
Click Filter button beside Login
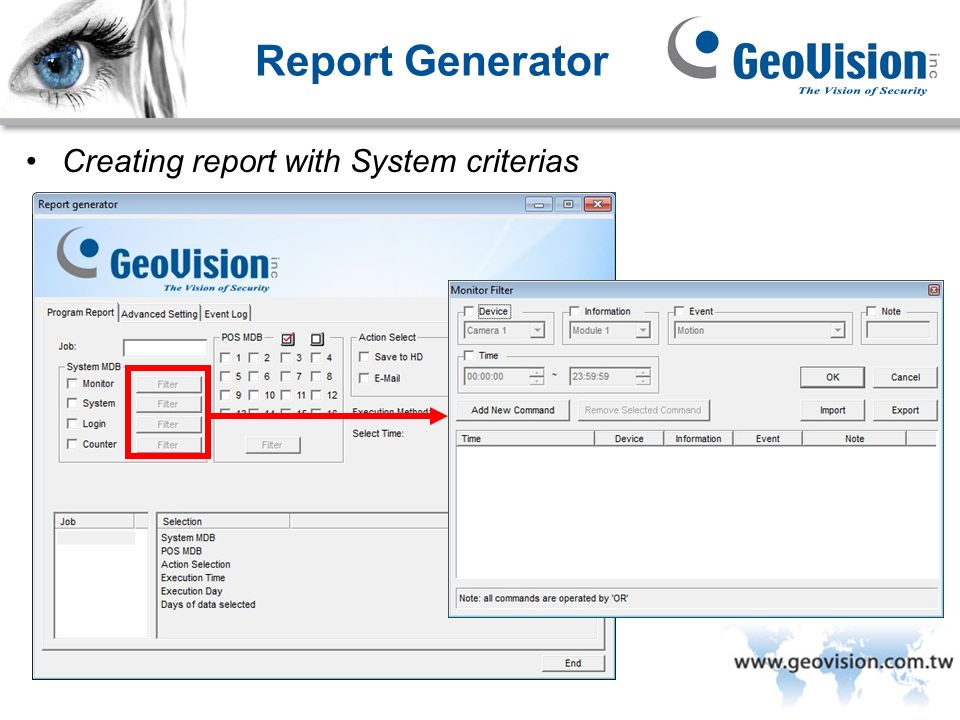[x=168, y=424]
